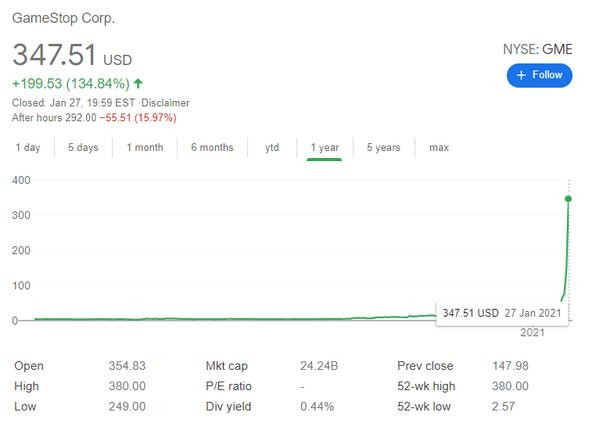This screenshot has width=600, height=427.
Task: Open the Disclaimer link
Action: pyautogui.click(x=167, y=103)
